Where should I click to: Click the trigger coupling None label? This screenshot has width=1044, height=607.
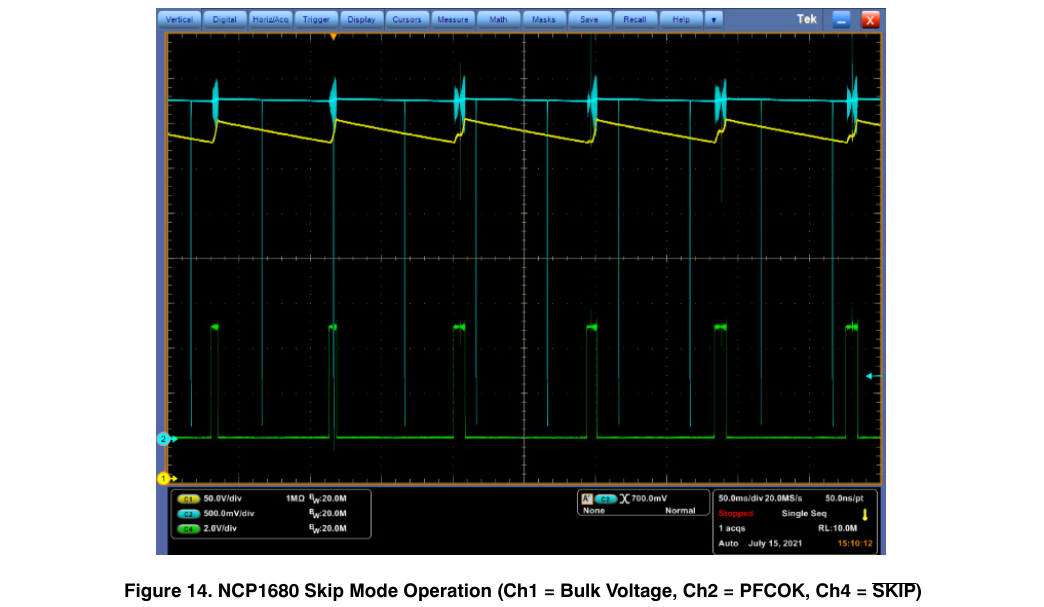(x=594, y=511)
